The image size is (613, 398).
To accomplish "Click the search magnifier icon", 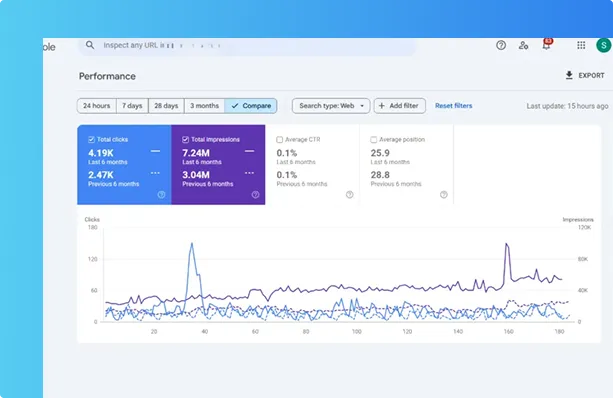I will pyautogui.click(x=90, y=45).
